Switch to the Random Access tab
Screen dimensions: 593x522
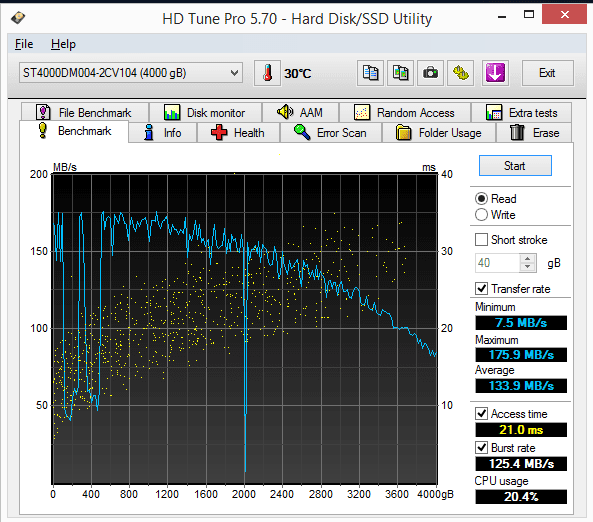pyautogui.click(x=405, y=113)
